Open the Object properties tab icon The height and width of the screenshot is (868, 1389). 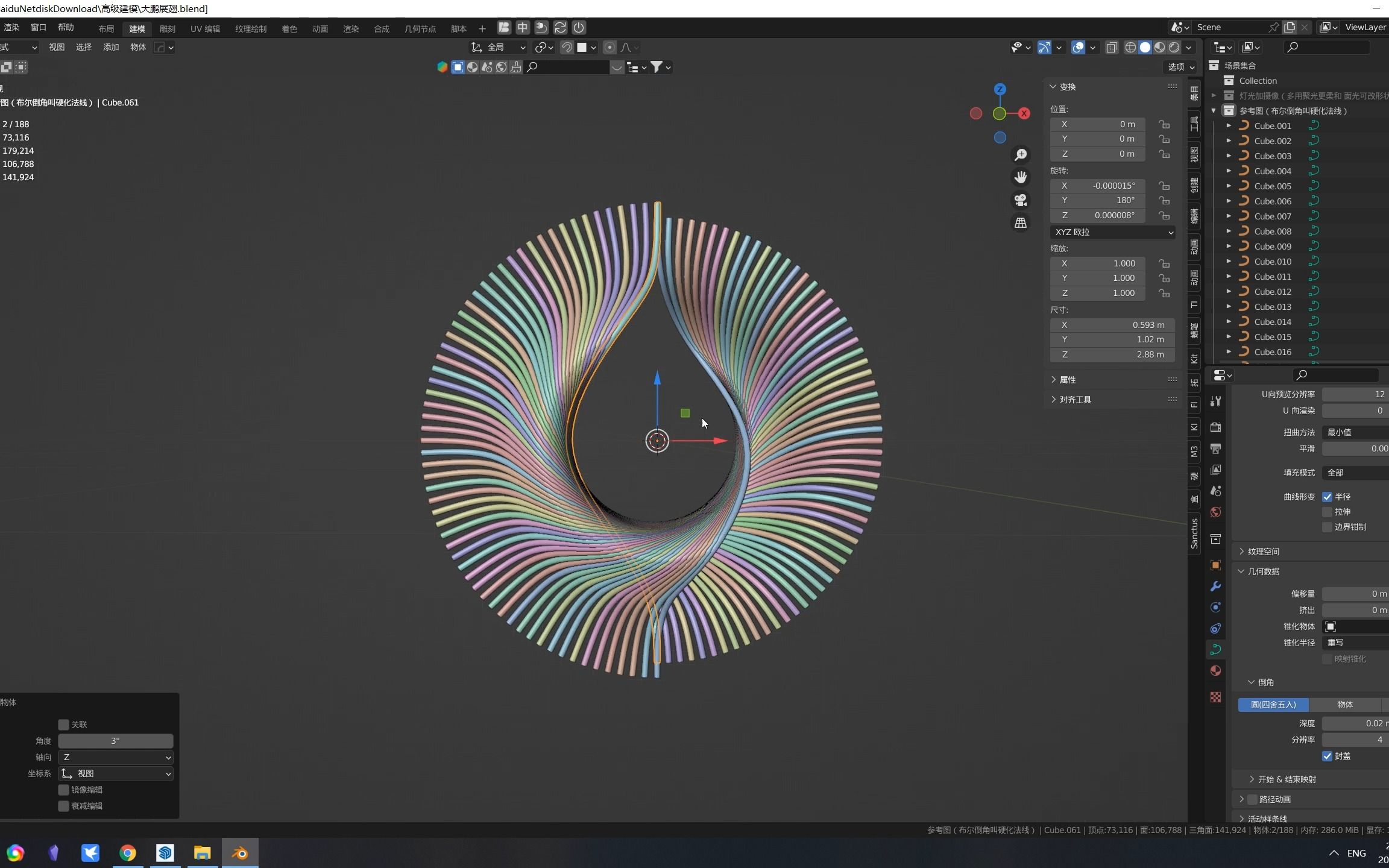[1216, 565]
